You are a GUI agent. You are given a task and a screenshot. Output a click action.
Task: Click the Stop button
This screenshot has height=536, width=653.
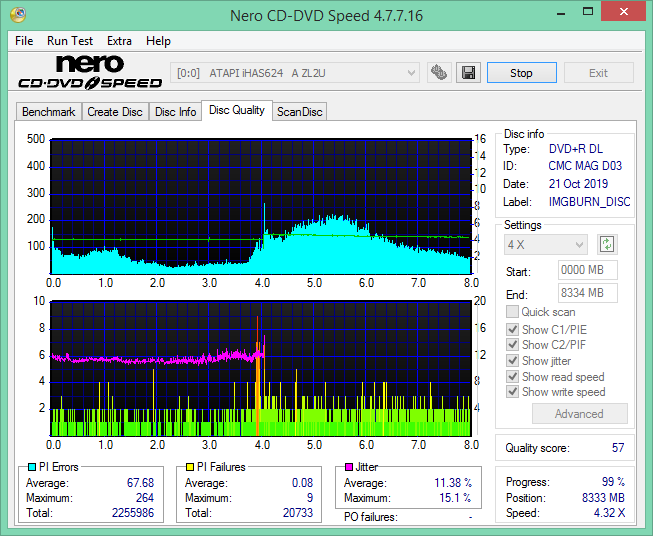coord(521,73)
